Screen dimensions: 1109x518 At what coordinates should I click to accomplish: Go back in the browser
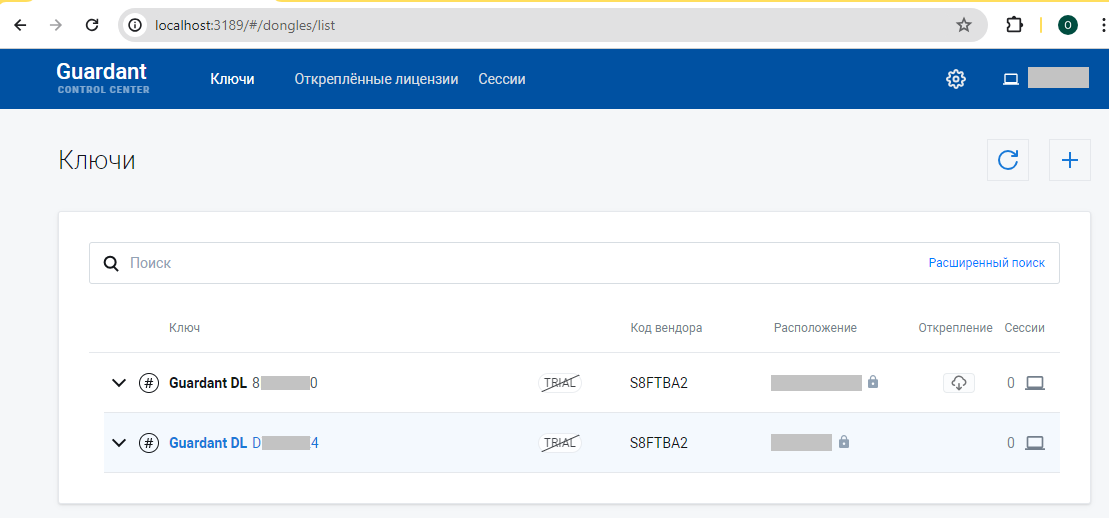20,25
